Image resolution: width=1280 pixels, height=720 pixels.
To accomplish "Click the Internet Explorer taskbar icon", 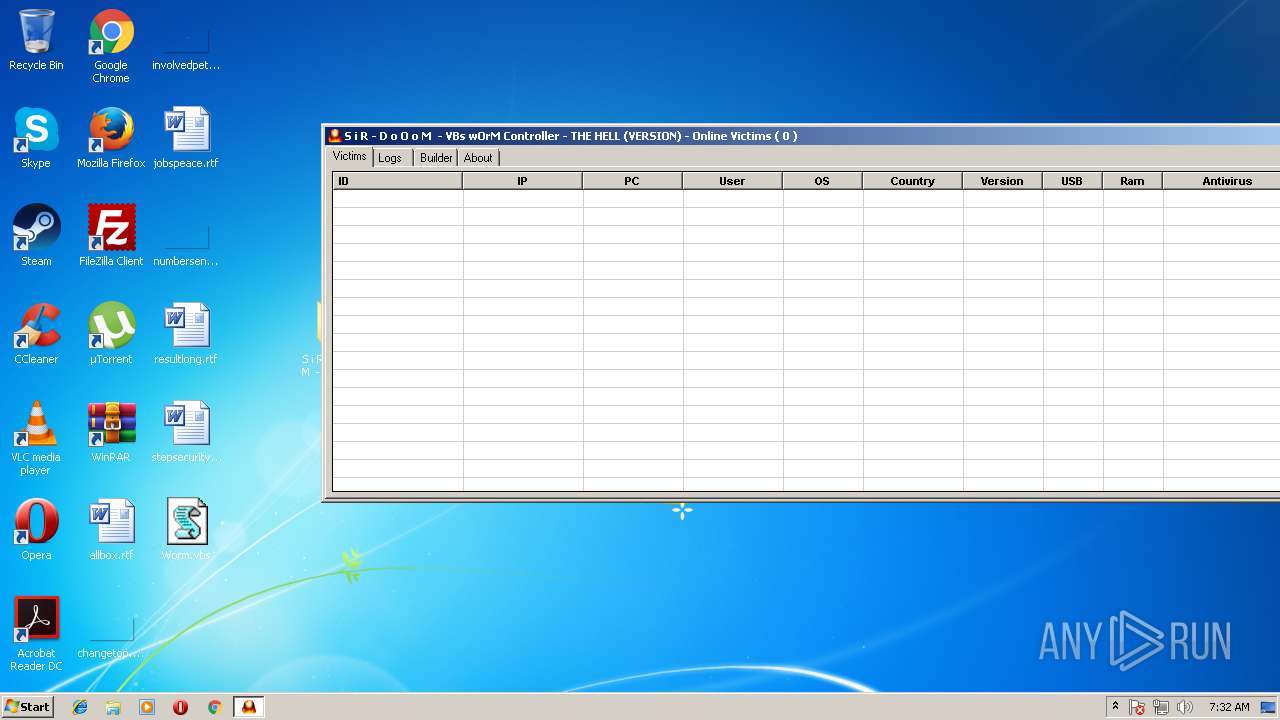I will tap(80, 707).
